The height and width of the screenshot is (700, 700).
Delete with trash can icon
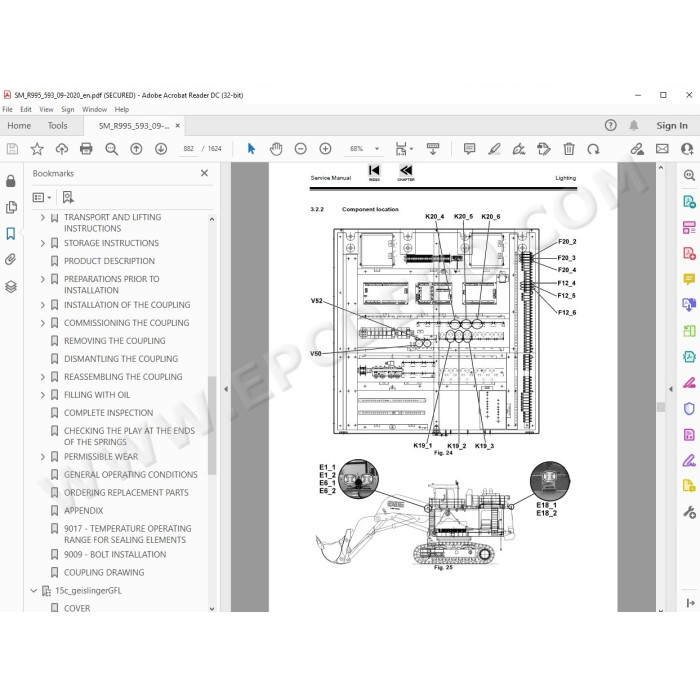(x=569, y=149)
